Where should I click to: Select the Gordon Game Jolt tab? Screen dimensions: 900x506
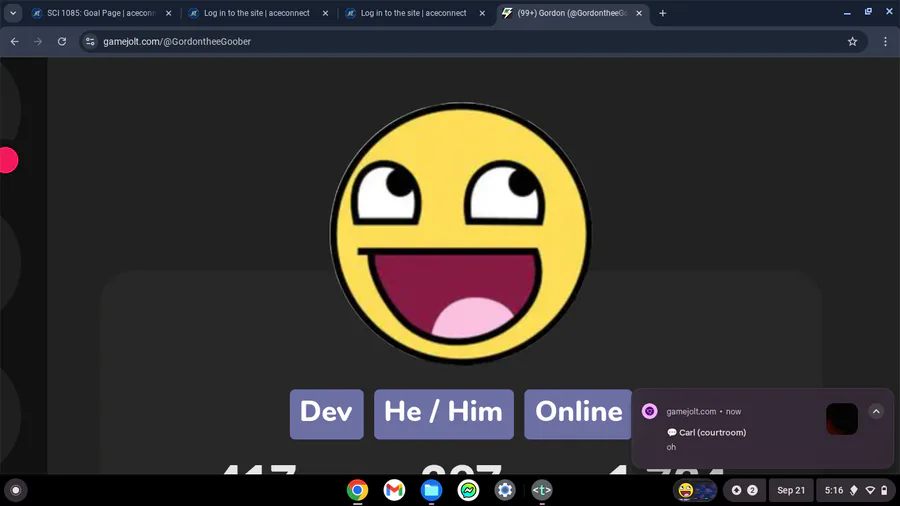click(x=572, y=13)
